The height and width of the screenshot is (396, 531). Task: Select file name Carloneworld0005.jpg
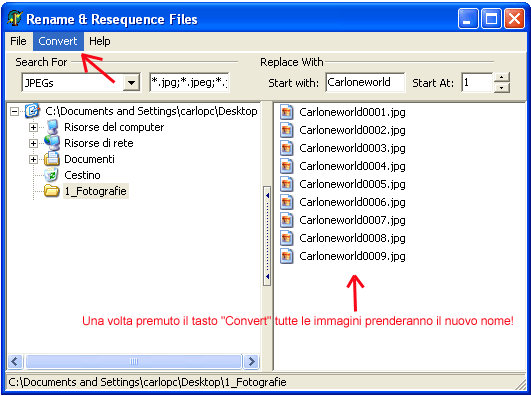coord(352,184)
